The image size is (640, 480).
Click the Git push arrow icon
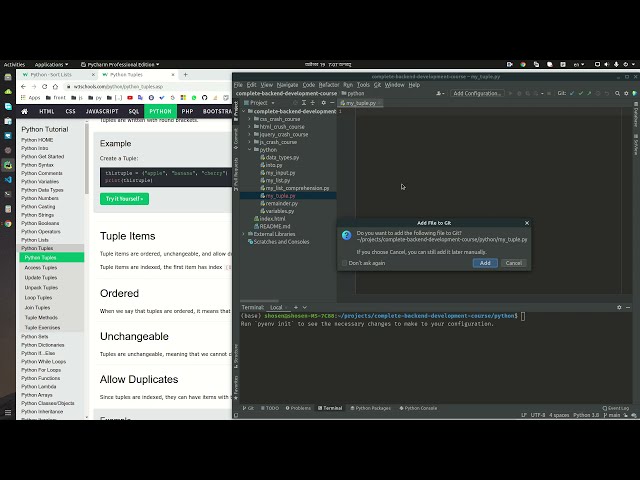(589, 93)
